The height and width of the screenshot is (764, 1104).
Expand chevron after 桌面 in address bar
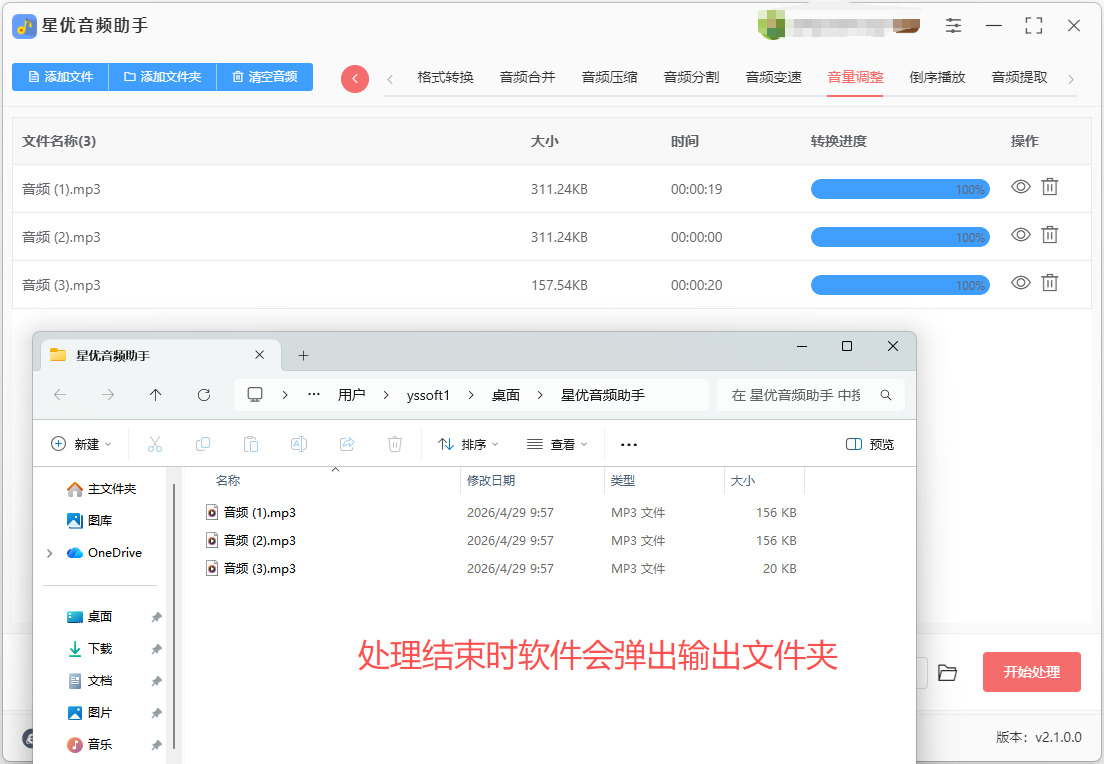(540, 395)
